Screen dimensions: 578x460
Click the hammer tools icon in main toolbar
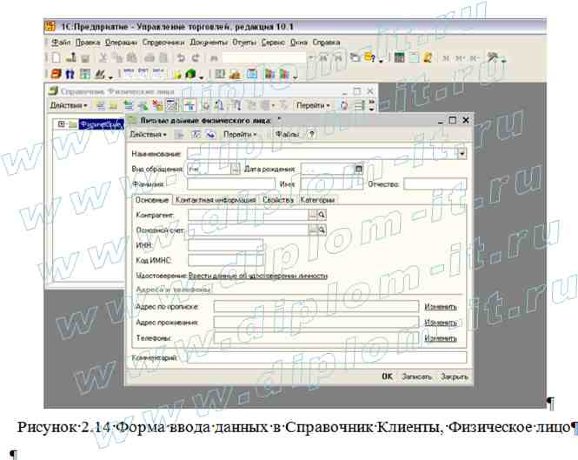492,58
